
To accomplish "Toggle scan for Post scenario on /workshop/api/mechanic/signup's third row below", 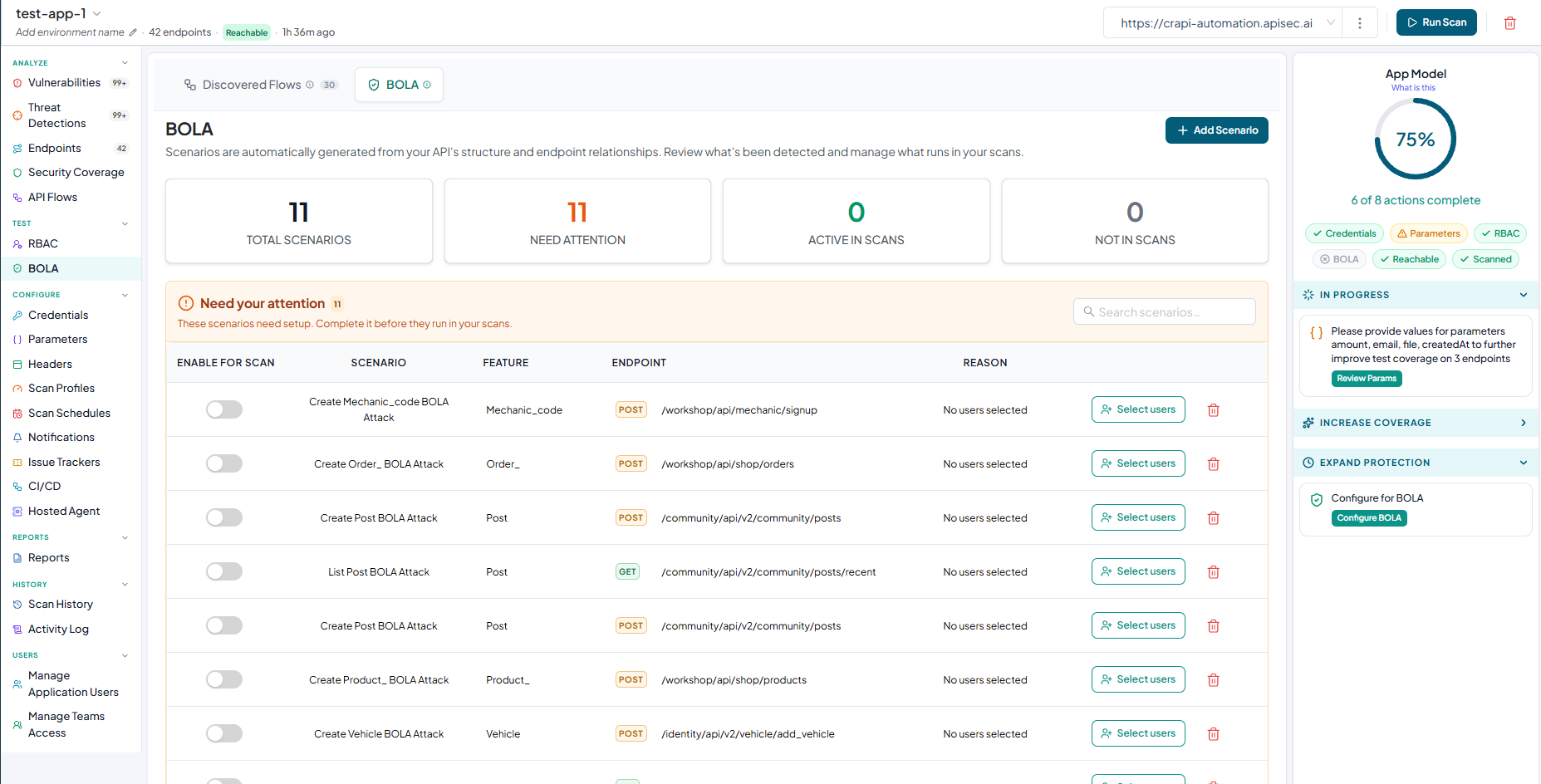I will tap(224, 571).
